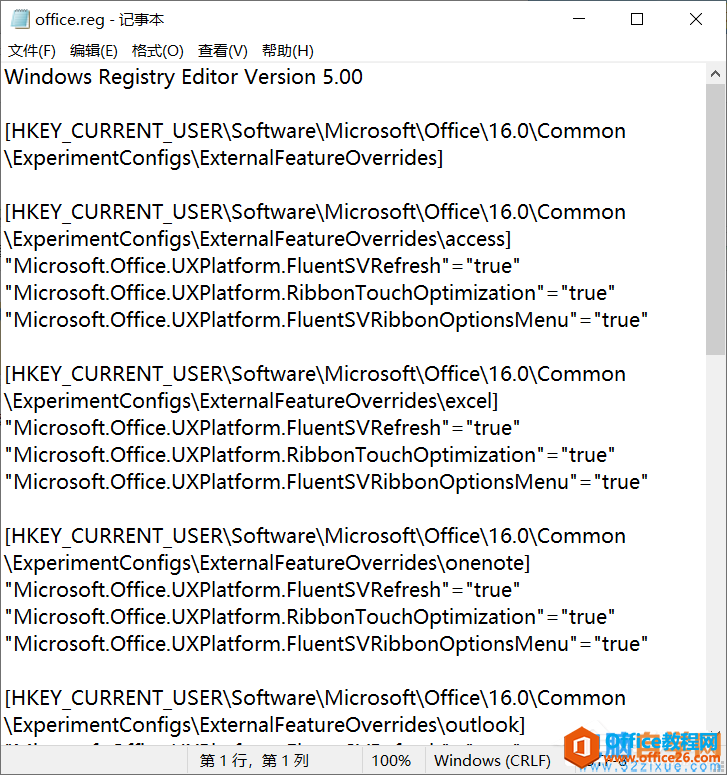This screenshot has width=727, height=775.
Task: Click RibbonTouchOptimization line under access key
Action: coord(310,293)
